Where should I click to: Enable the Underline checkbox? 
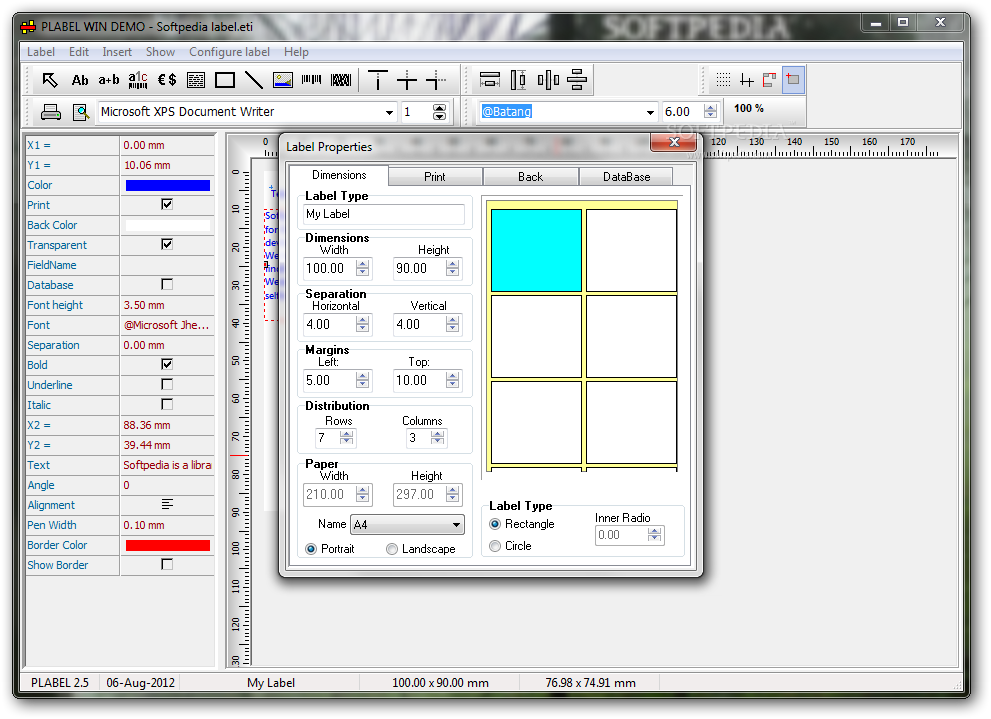(x=167, y=384)
